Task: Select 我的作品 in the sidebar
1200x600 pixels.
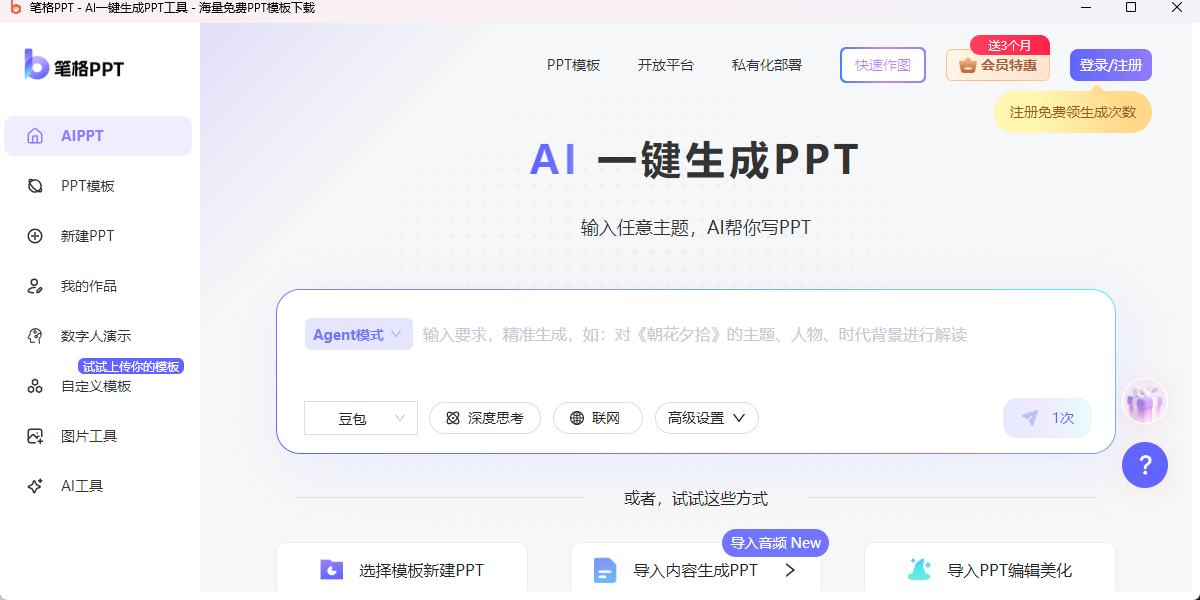Action: (x=88, y=286)
